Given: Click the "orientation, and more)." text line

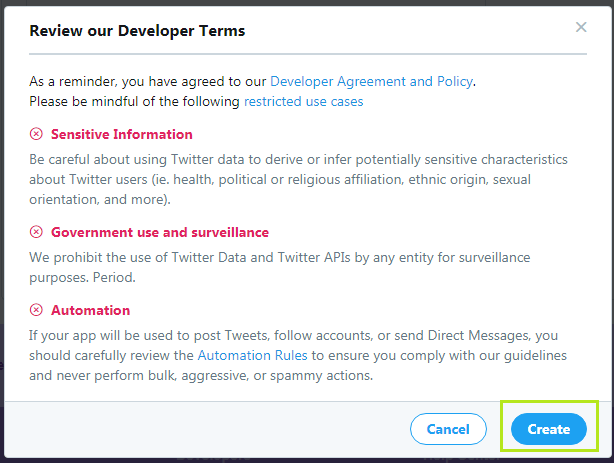Looking at the screenshot, I should pyautogui.click(x=100, y=200).
